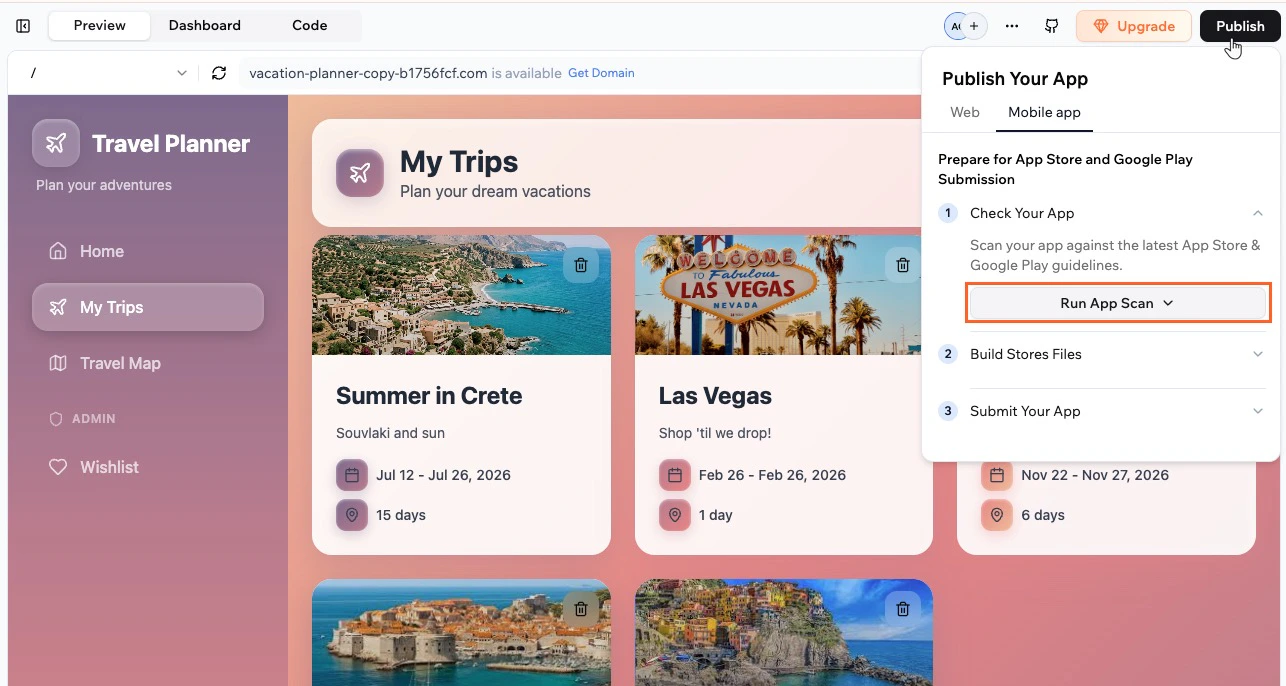This screenshot has width=1286, height=686.
Task: Select the Mobile app publish tab
Action: coord(1044,112)
